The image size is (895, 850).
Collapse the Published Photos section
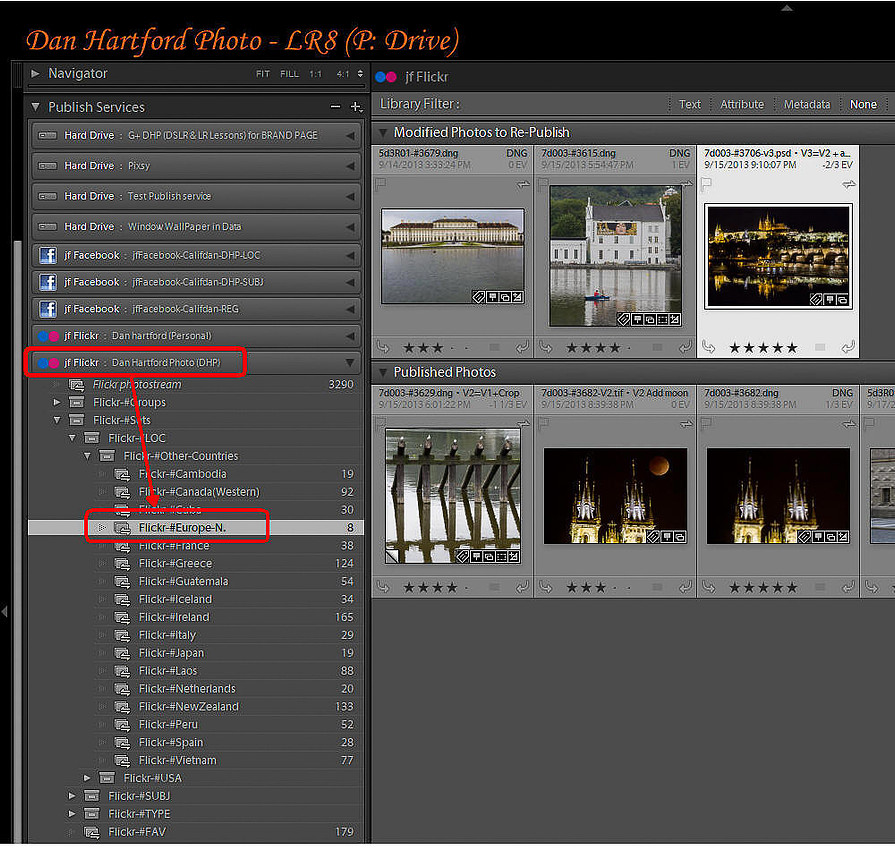(x=383, y=373)
